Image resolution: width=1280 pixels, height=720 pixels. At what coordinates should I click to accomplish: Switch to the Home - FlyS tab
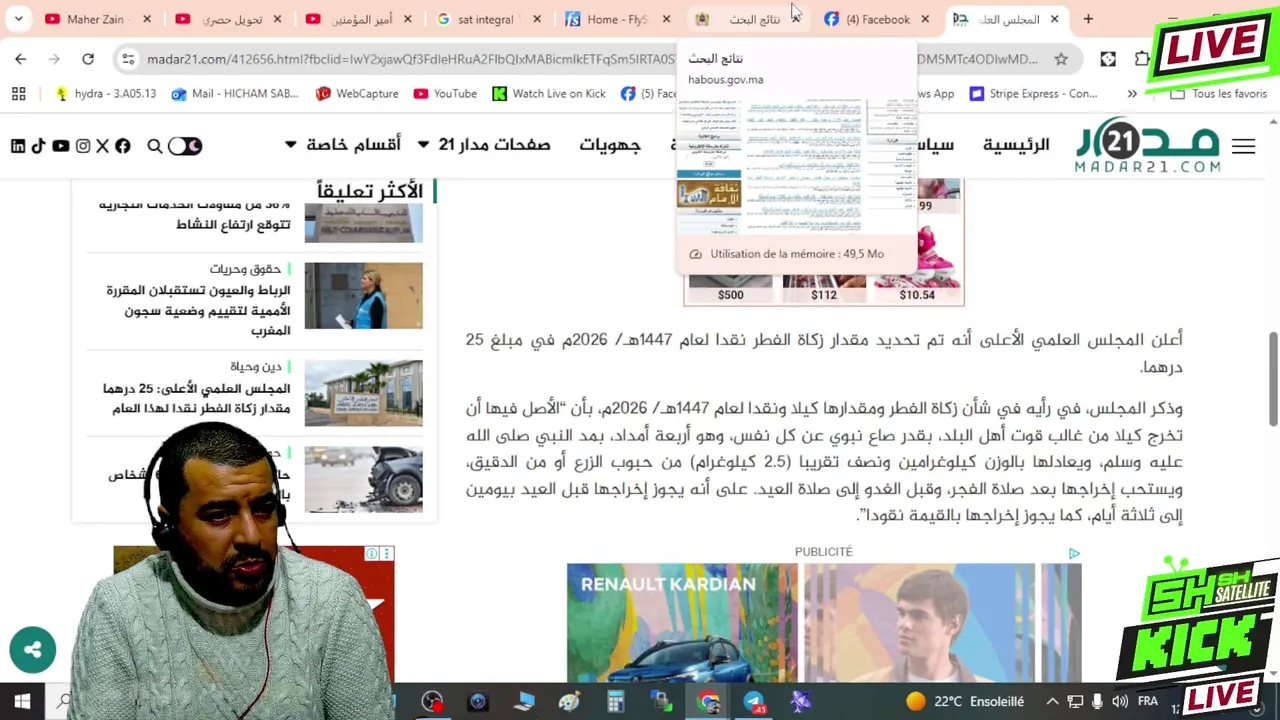coord(616,19)
